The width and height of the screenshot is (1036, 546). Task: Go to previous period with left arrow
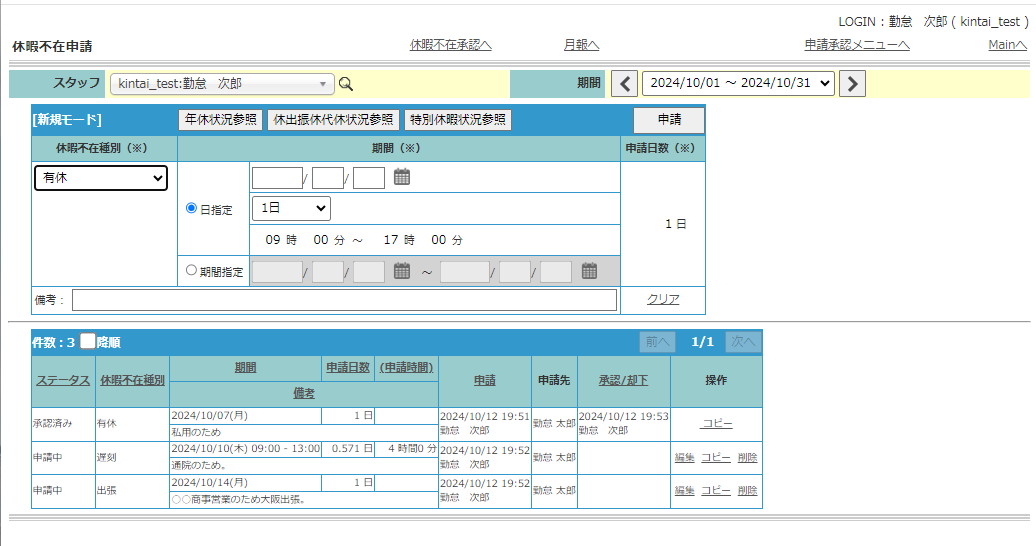624,84
